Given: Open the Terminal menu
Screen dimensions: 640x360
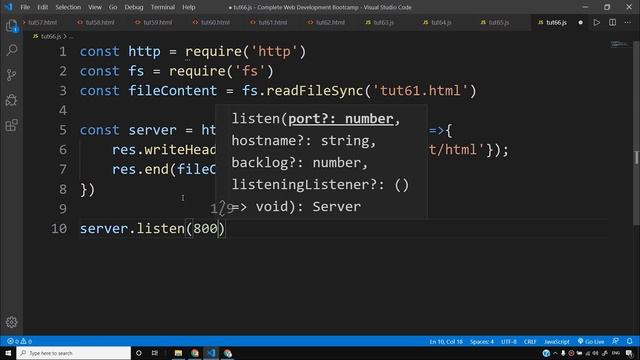Looking at the screenshot, I should (162, 7).
